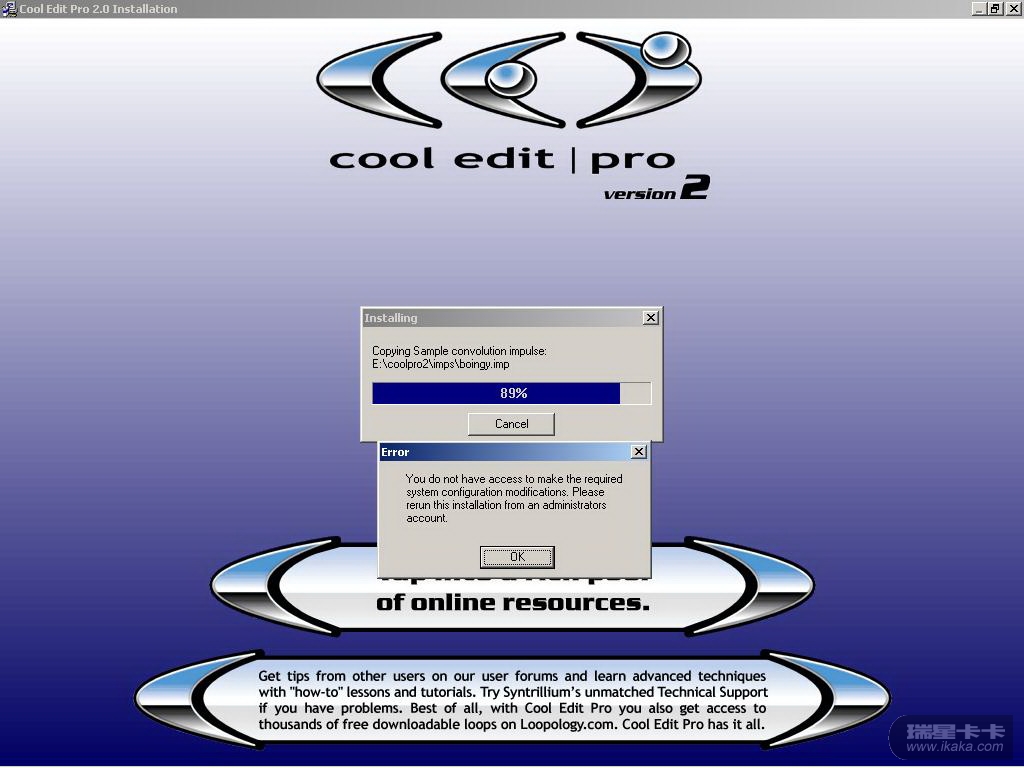Click the Loopology.com description paragraph
Viewport: 1024px width, 768px height.
[512, 700]
